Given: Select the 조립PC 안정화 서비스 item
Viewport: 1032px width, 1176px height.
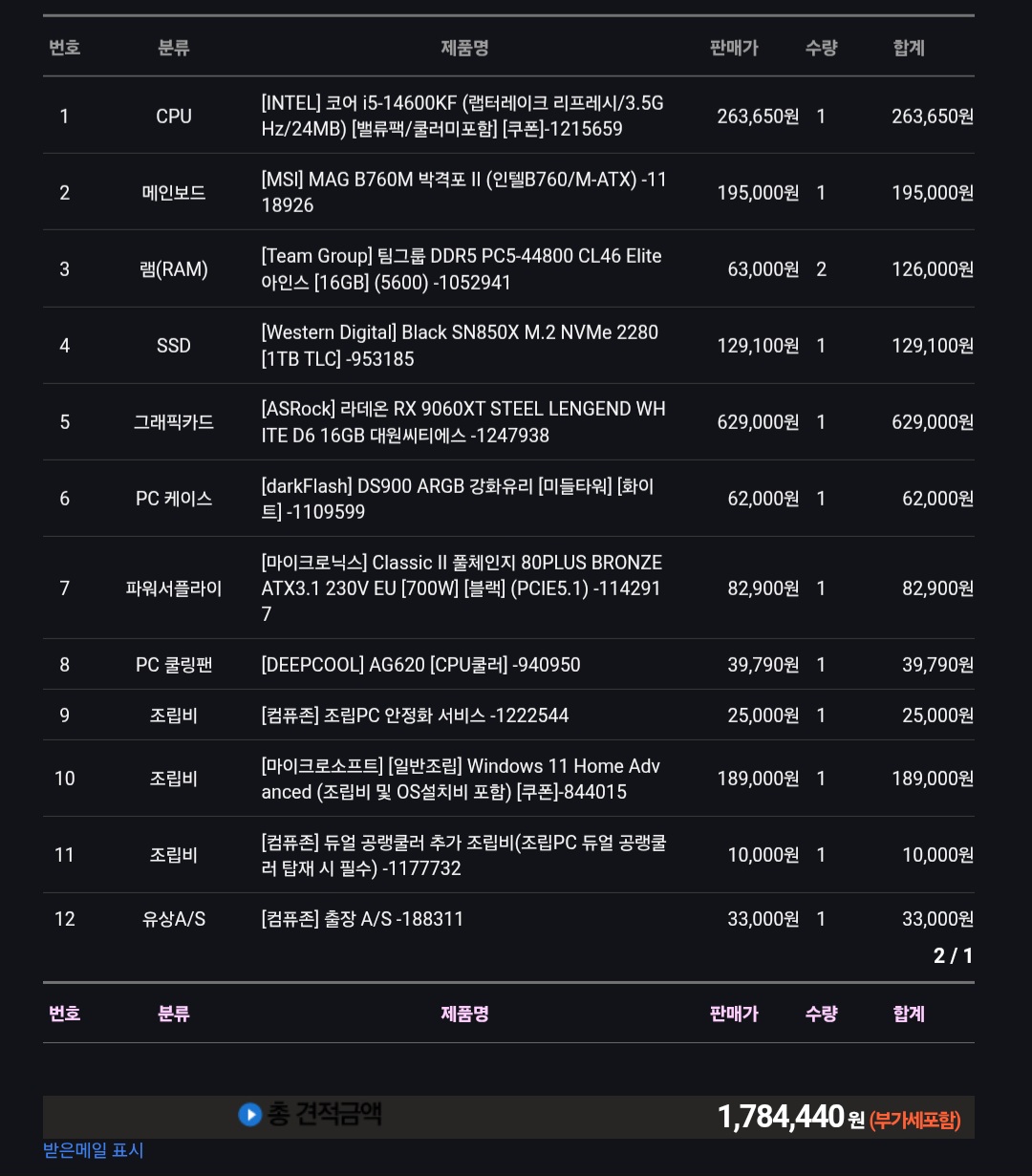Looking at the screenshot, I should point(415,716).
